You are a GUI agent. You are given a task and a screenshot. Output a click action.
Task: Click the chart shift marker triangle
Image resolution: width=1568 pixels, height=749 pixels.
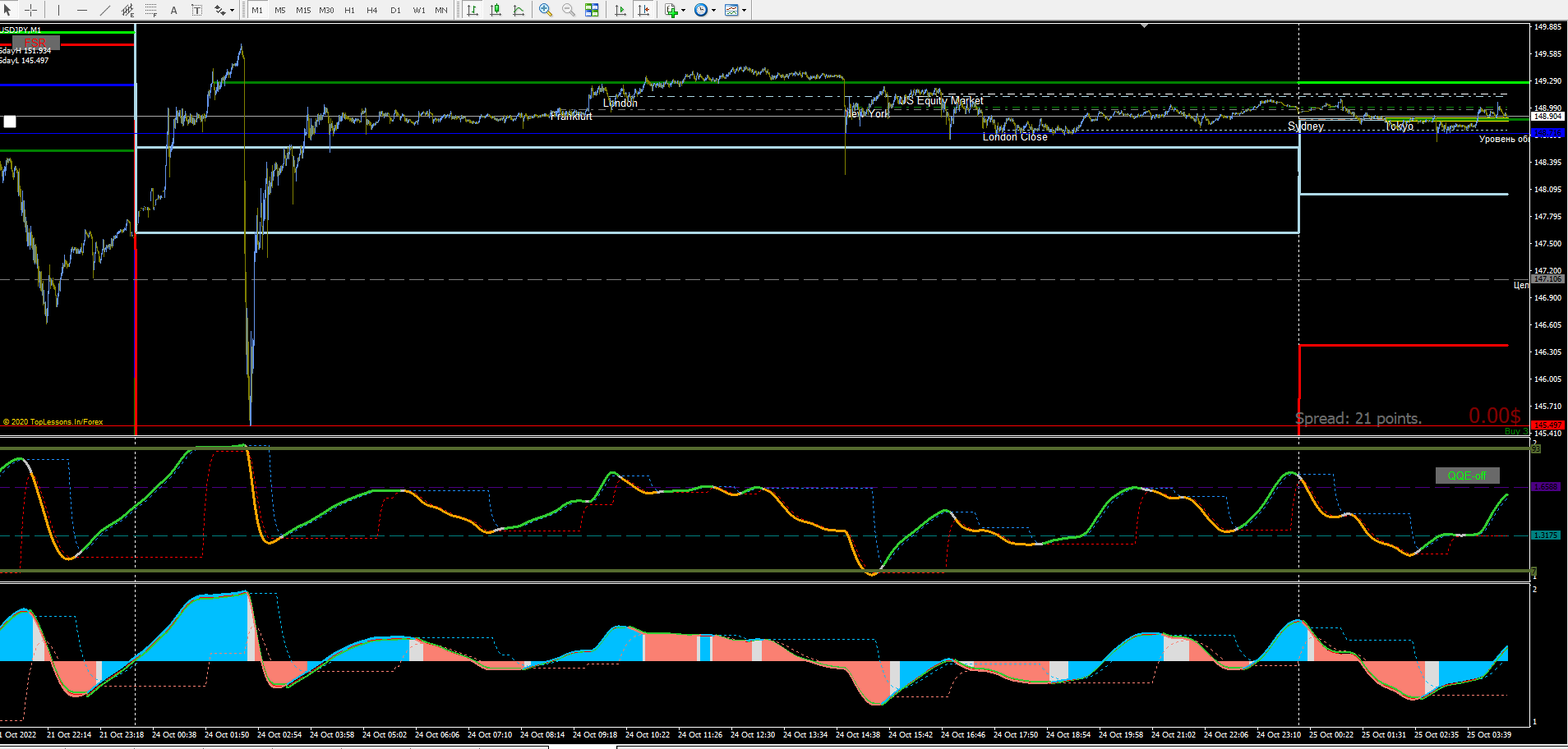coord(1144,26)
